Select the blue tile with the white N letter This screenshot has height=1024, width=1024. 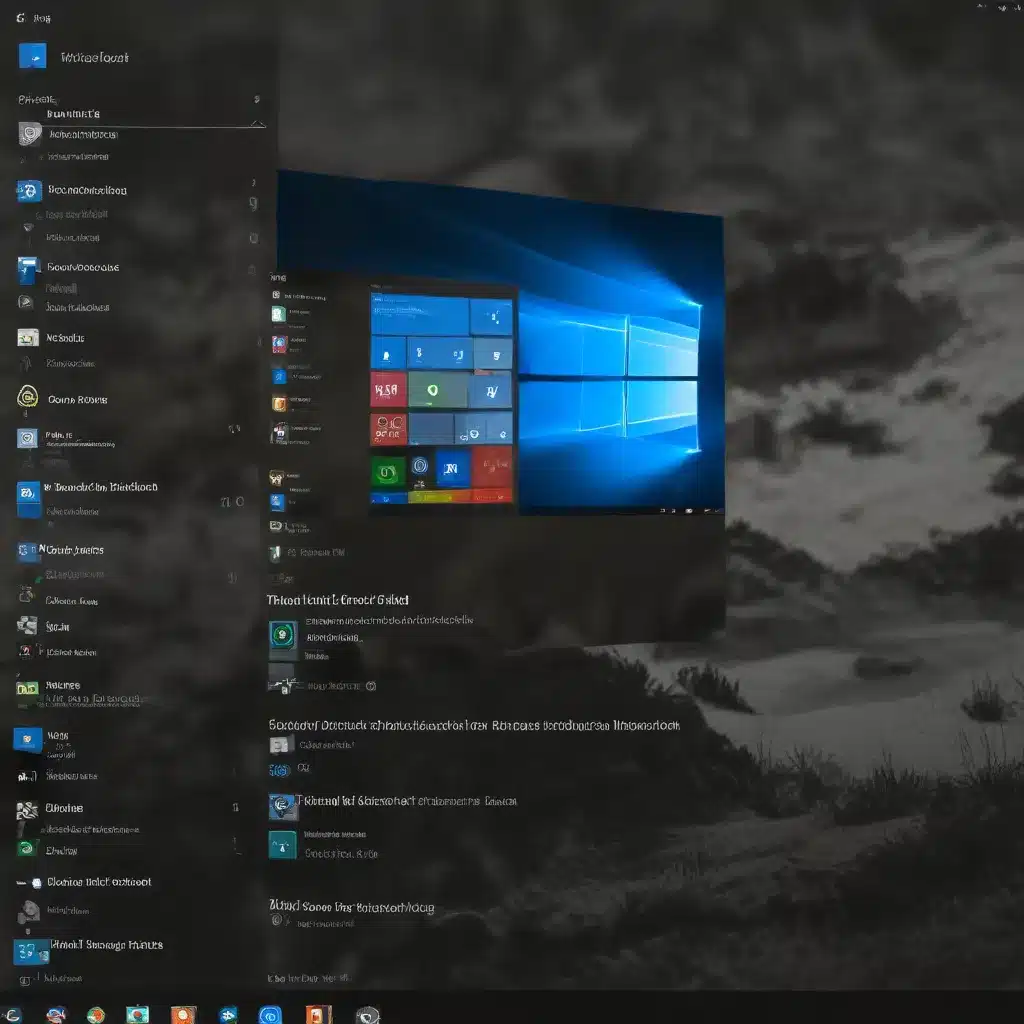coord(453,468)
